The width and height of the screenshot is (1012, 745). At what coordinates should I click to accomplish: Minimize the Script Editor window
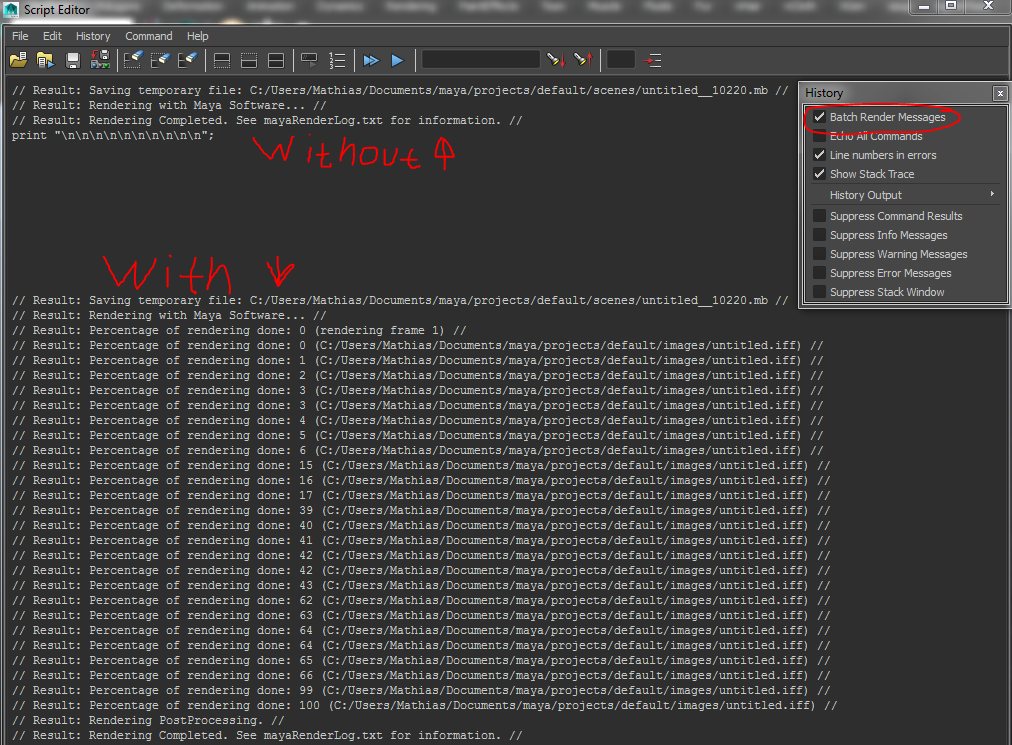pos(924,6)
